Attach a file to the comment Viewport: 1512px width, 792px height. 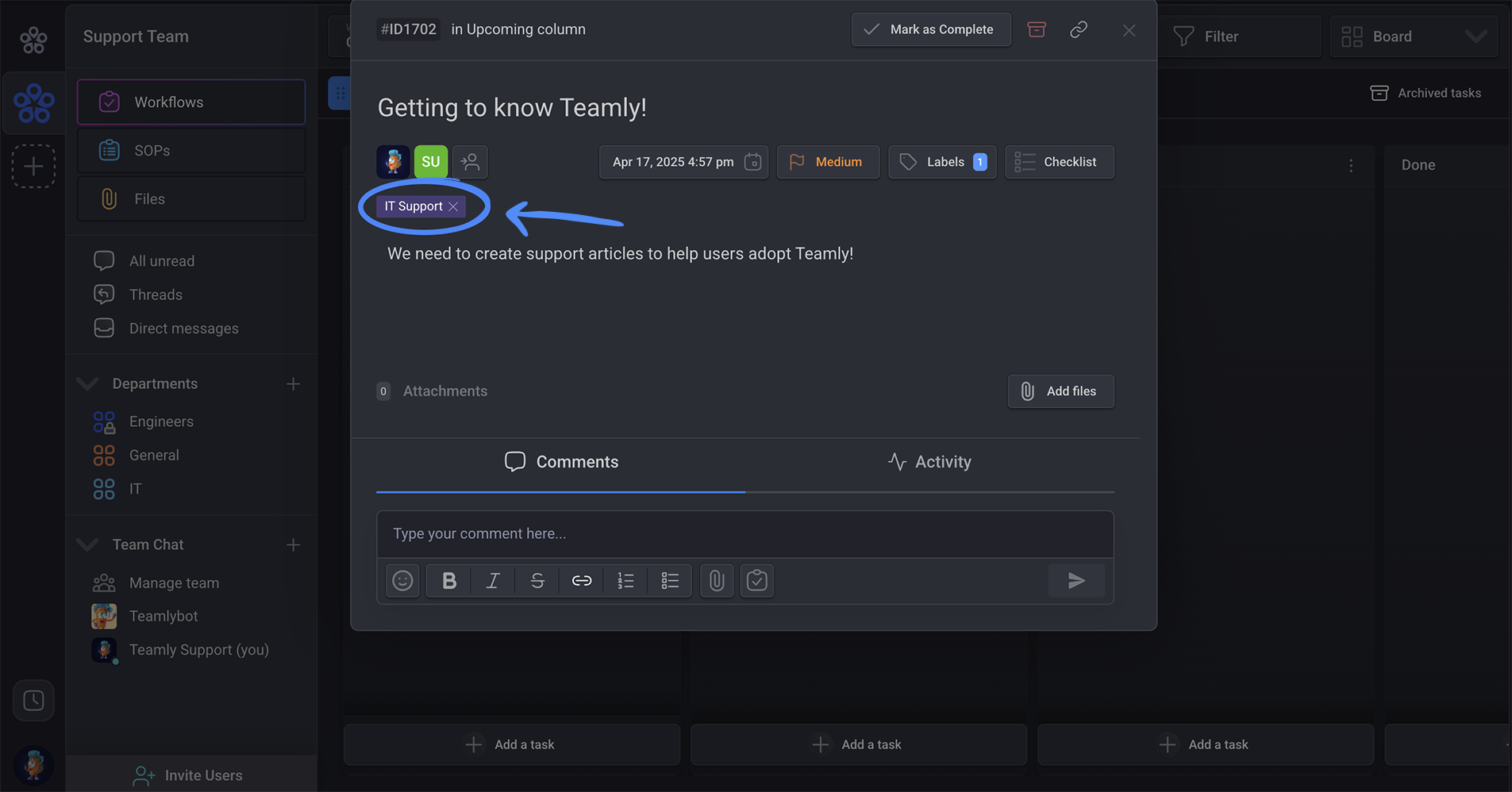[717, 581]
